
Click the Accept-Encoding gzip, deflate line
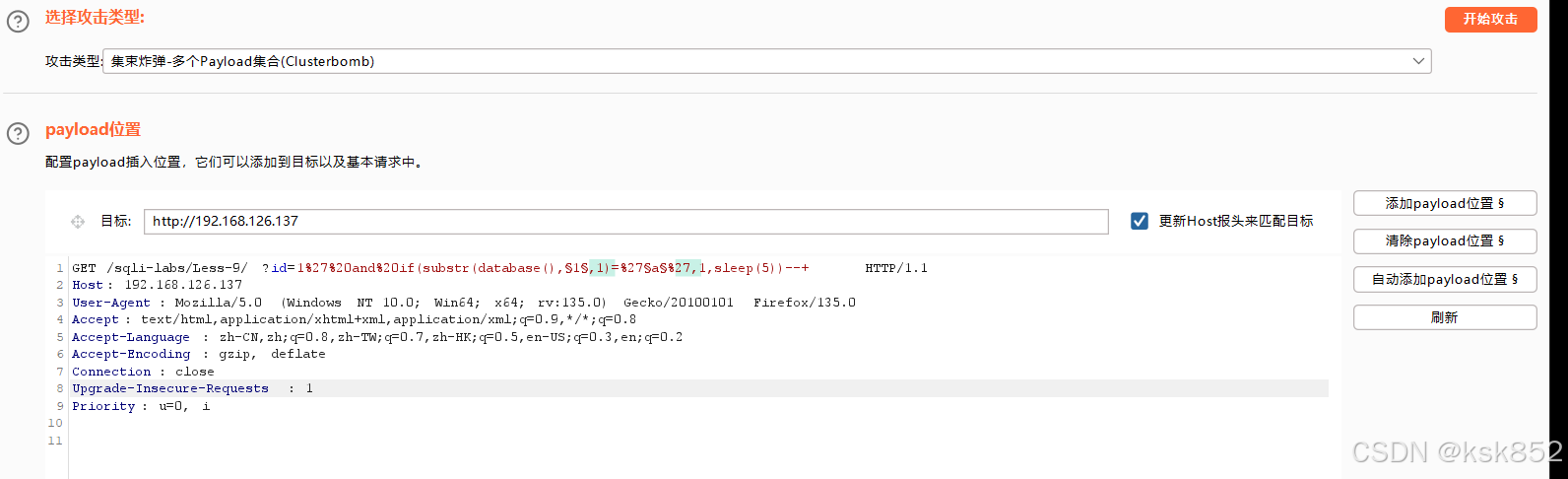[198, 354]
